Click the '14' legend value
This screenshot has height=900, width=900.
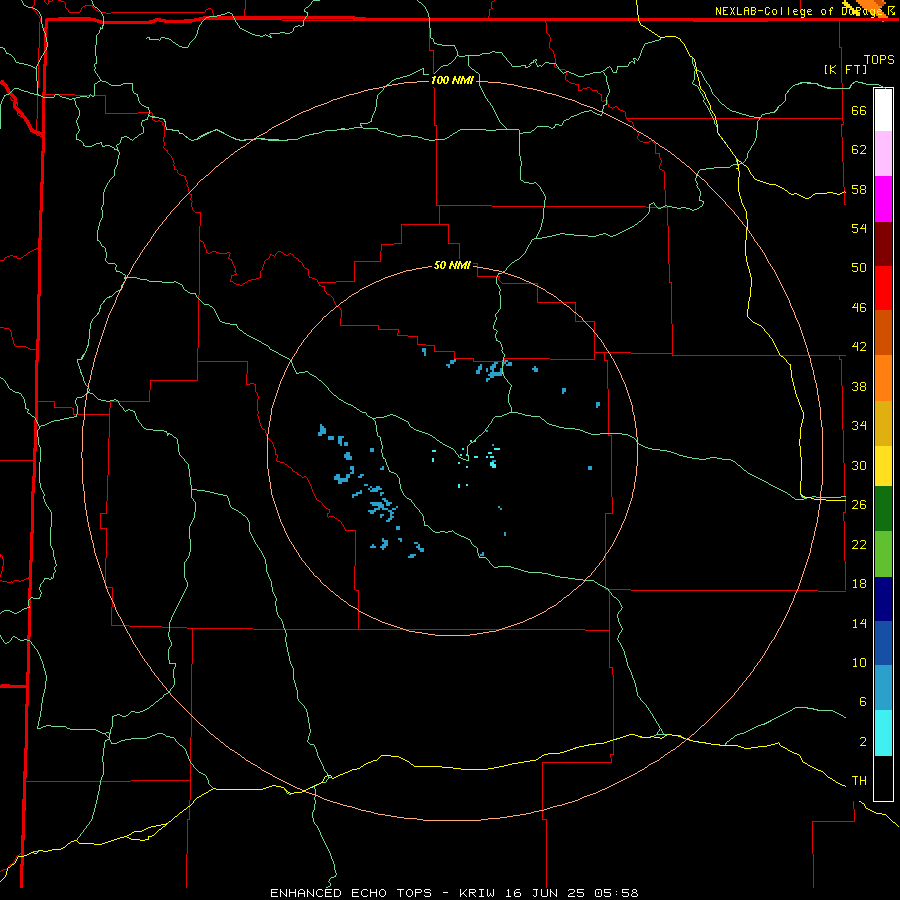click(859, 623)
